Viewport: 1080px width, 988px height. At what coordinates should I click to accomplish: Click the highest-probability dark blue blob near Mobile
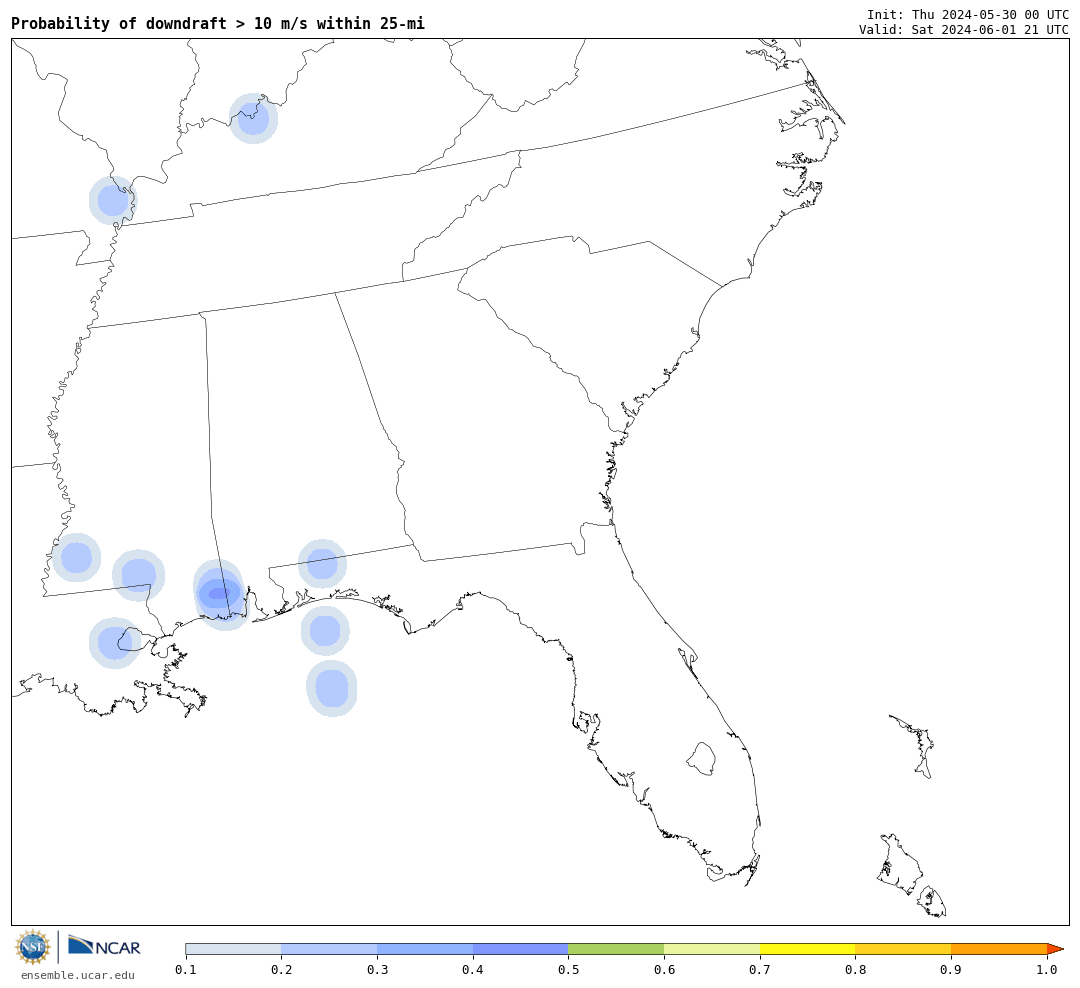click(219, 593)
